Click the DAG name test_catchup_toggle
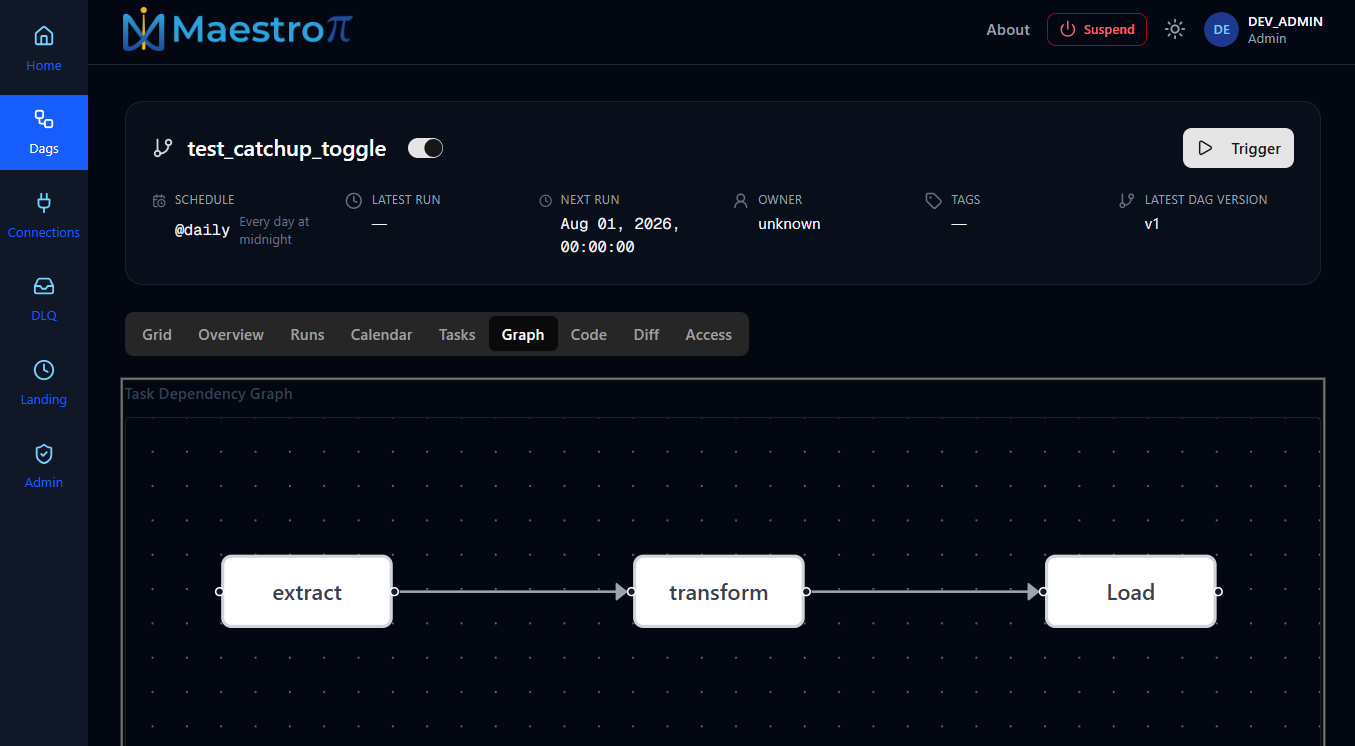 (x=287, y=148)
